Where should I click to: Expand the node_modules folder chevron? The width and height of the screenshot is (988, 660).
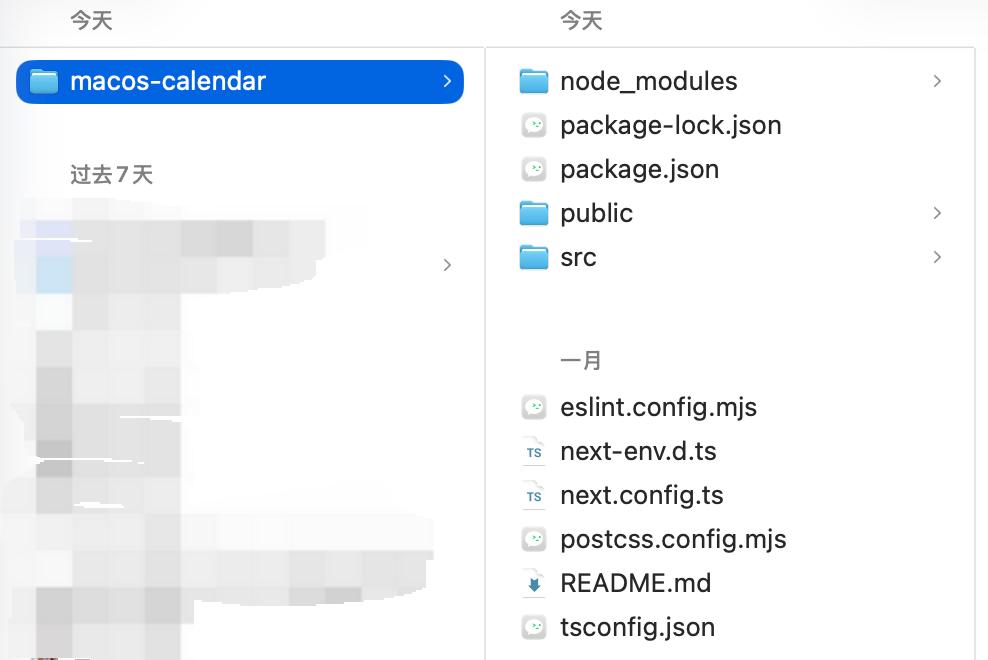[937, 81]
